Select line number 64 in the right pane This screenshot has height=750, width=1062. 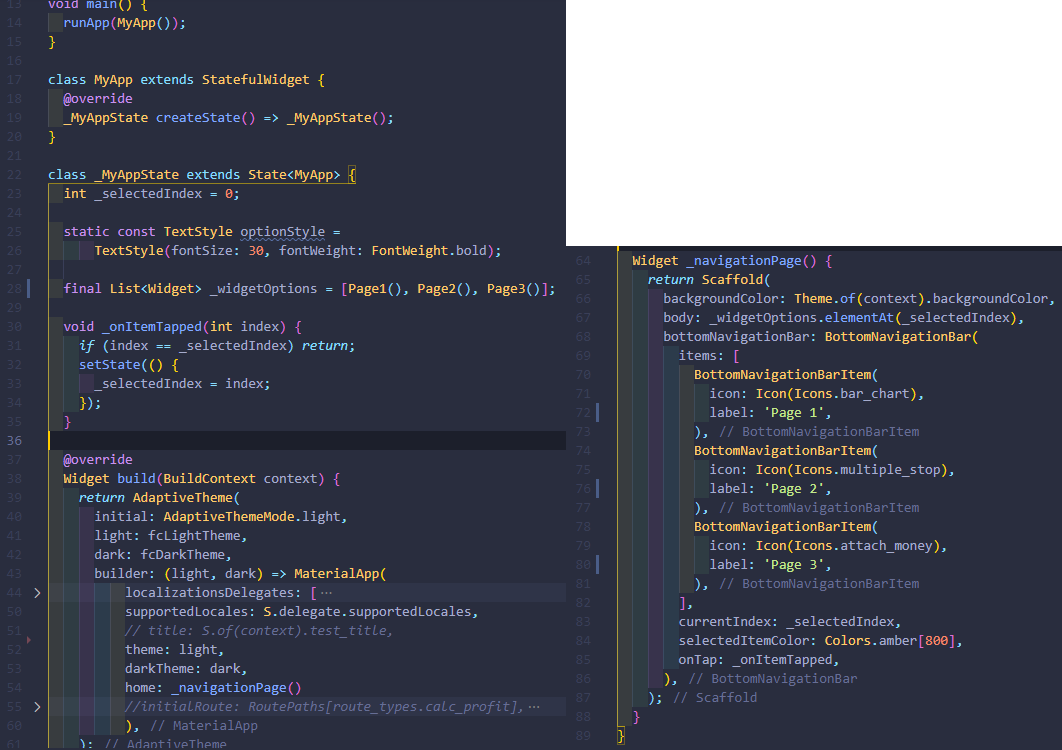(x=583, y=261)
